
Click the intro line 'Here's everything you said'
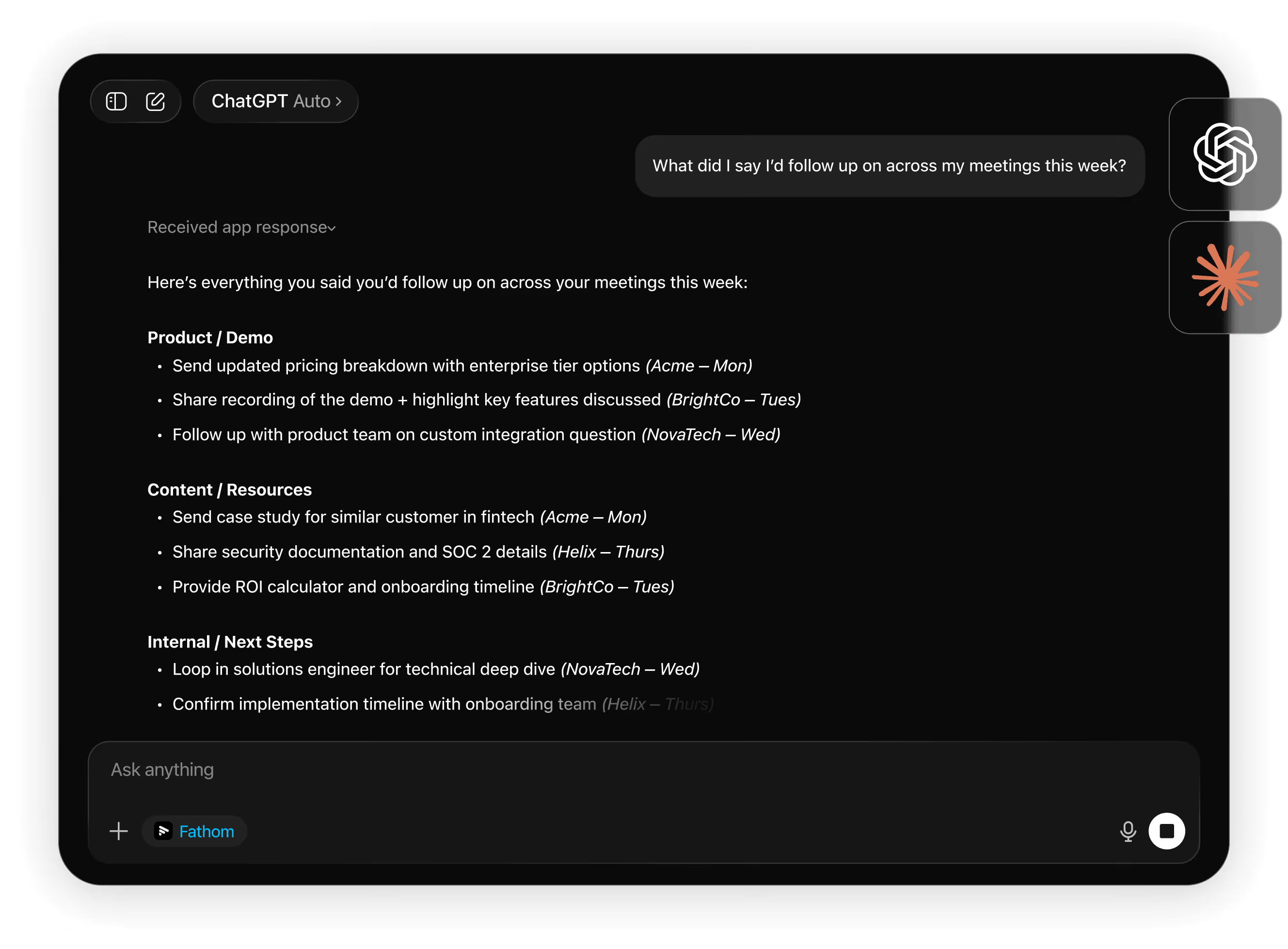point(447,283)
